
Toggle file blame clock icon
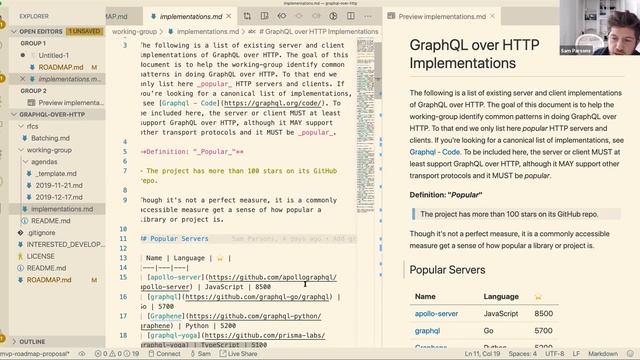point(333,16)
